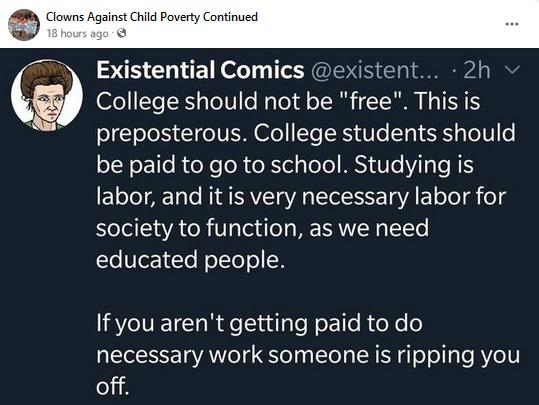This screenshot has height=405, width=539.
Task: Expand the tweet's chevron dropdown arrow
Action: 512,70
